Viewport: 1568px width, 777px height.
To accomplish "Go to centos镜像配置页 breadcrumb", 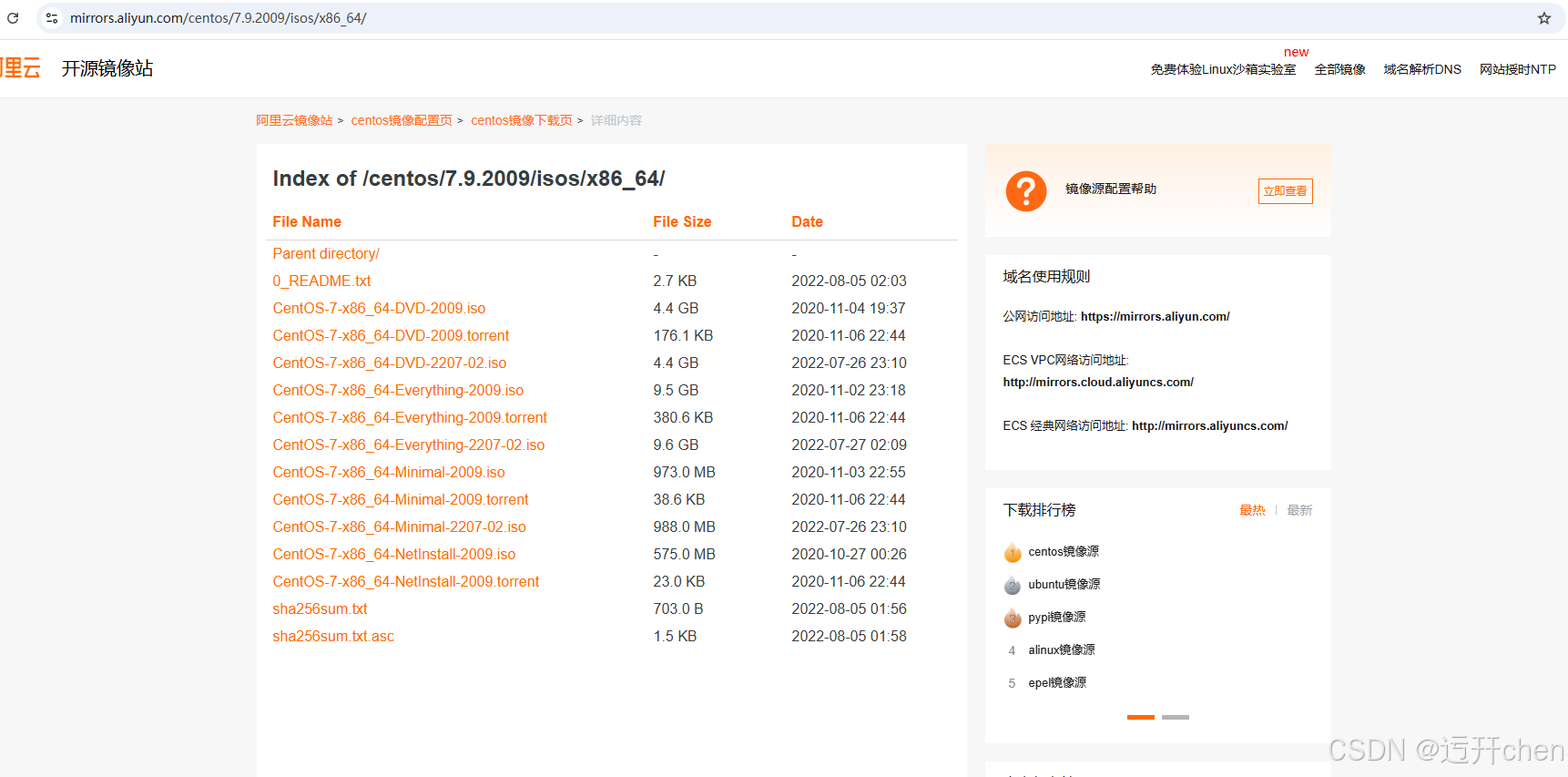I will coord(402,120).
